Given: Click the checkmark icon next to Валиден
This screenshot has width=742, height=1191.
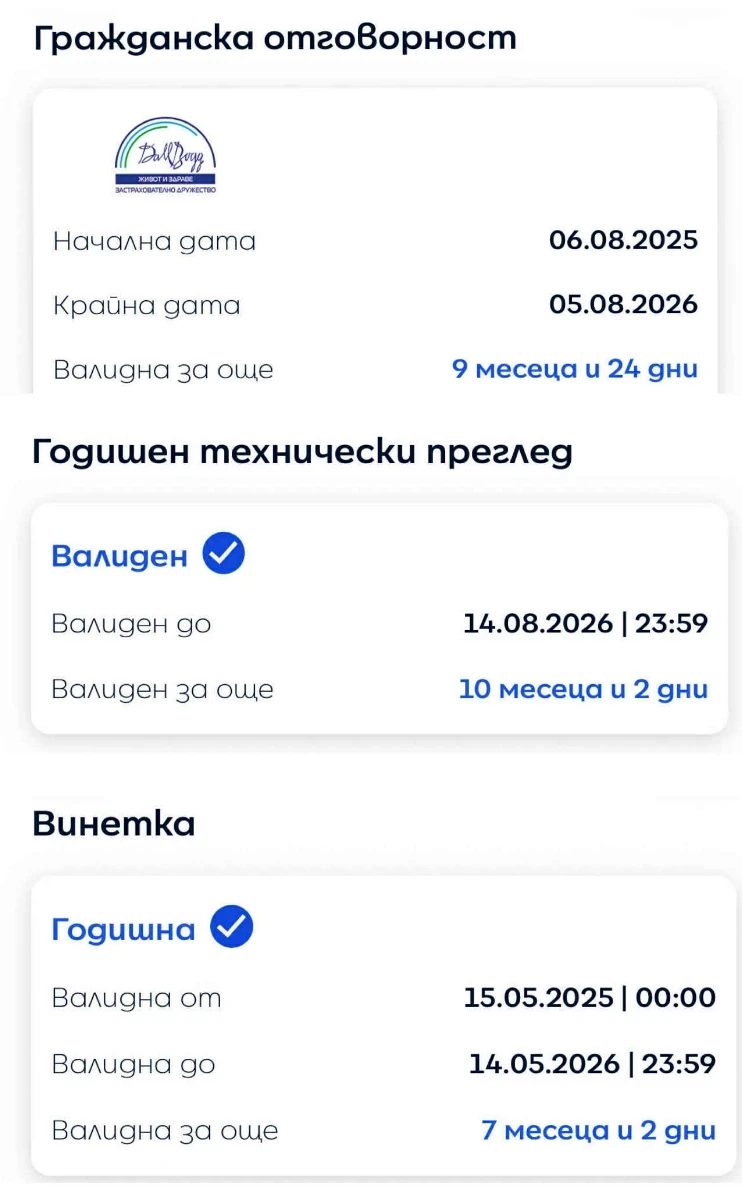Looking at the screenshot, I should pyautogui.click(x=224, y=554).
